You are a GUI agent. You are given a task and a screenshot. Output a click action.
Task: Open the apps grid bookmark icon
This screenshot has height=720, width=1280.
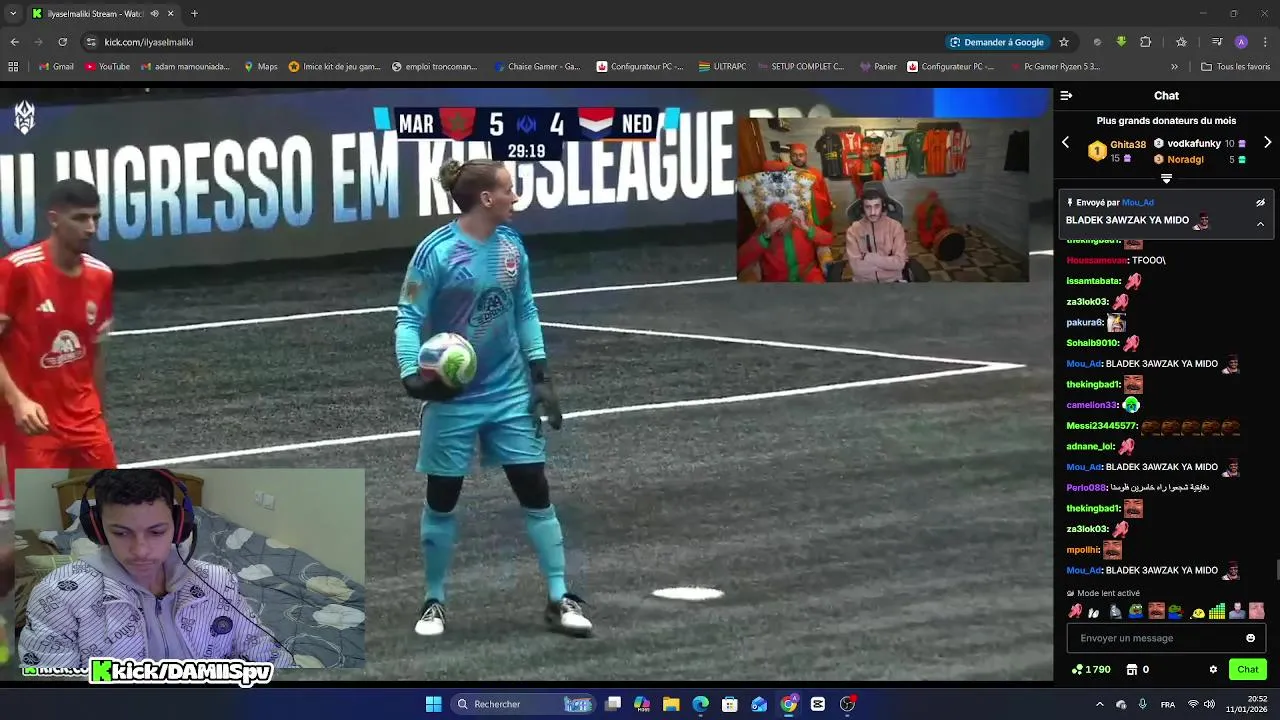pos(13,67)
